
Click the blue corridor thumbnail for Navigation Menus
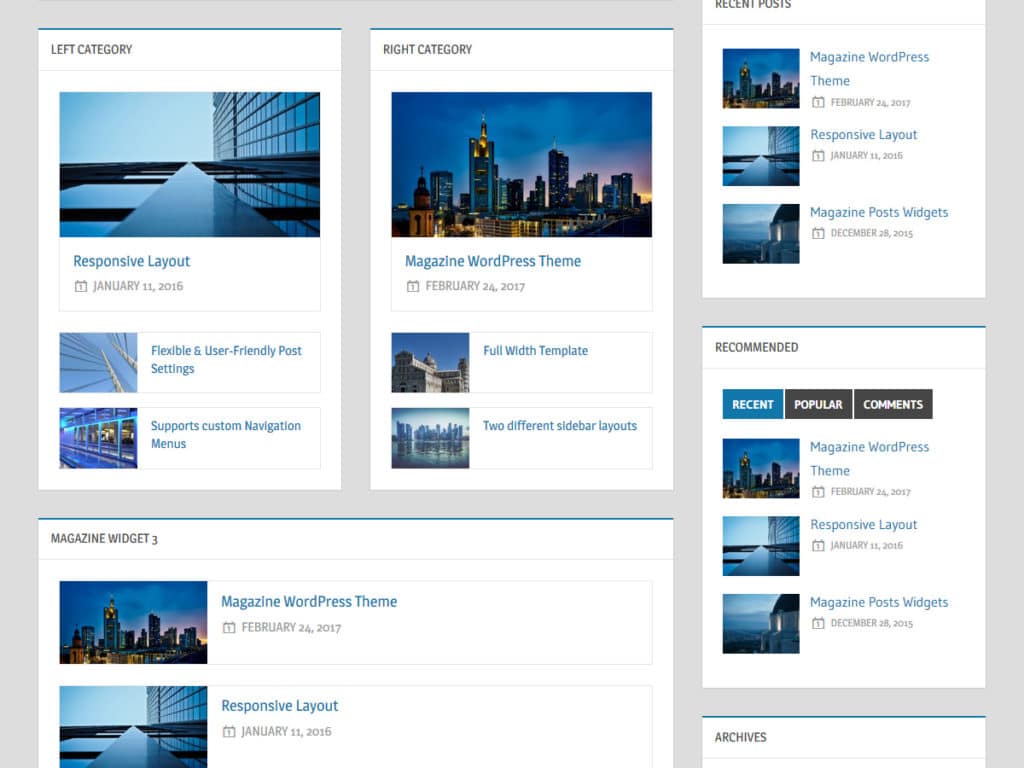[98, 438]
